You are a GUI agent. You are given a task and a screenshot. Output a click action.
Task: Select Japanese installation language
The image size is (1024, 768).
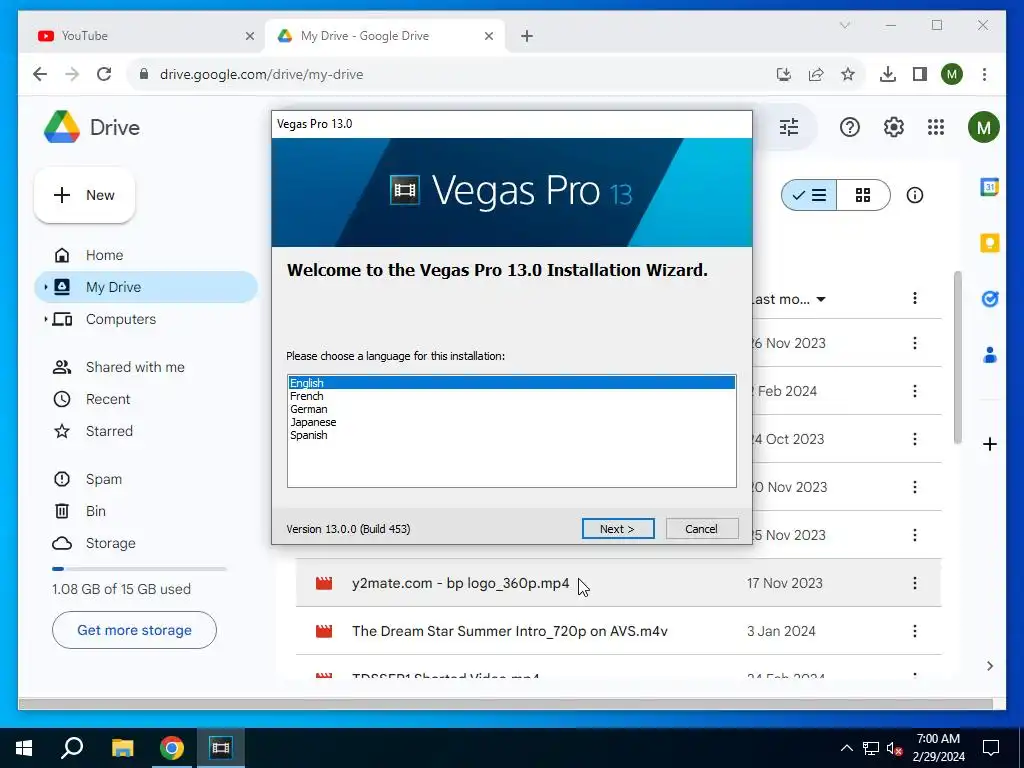tap(511, 422)
